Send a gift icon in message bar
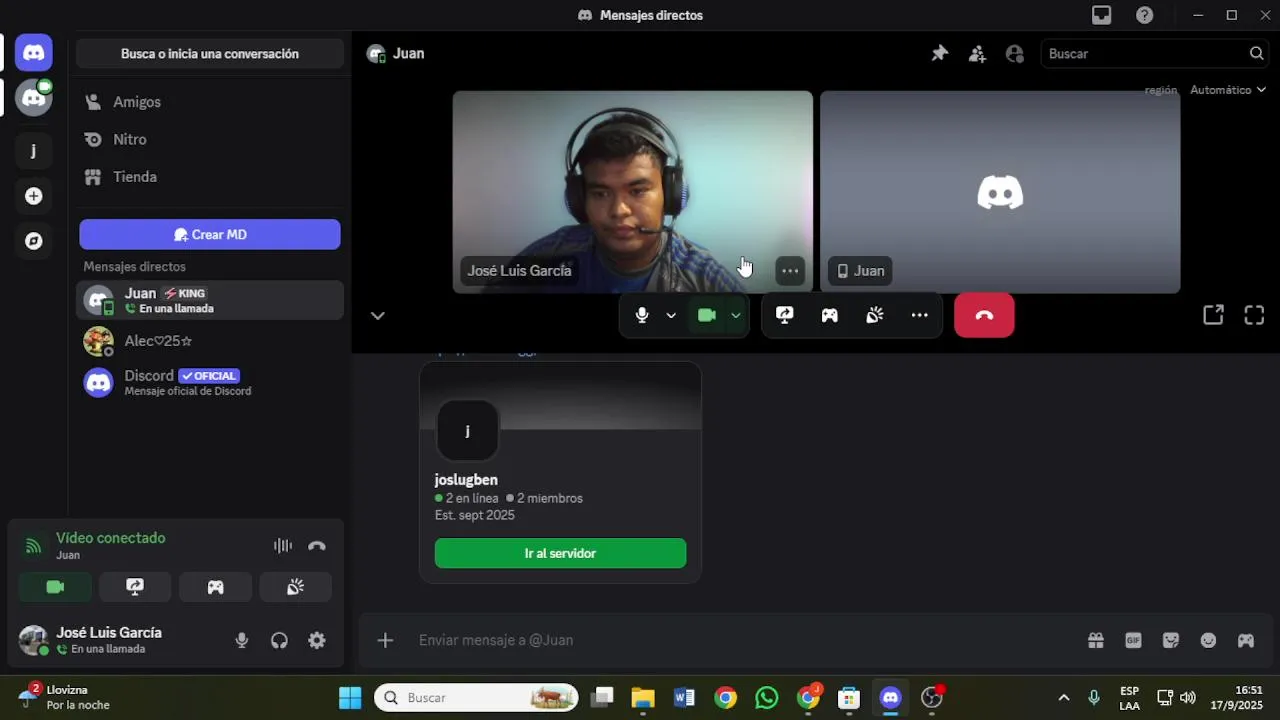Image resolution: width=1280 pixels, height=720 pixels. 1096,640
